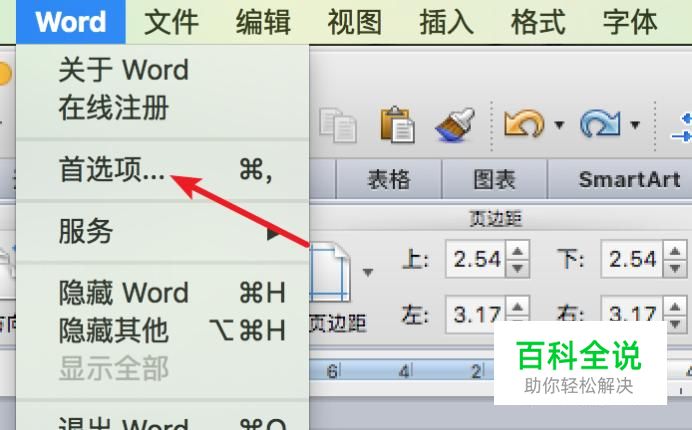Click the 下 margin value field

point(632,259)
